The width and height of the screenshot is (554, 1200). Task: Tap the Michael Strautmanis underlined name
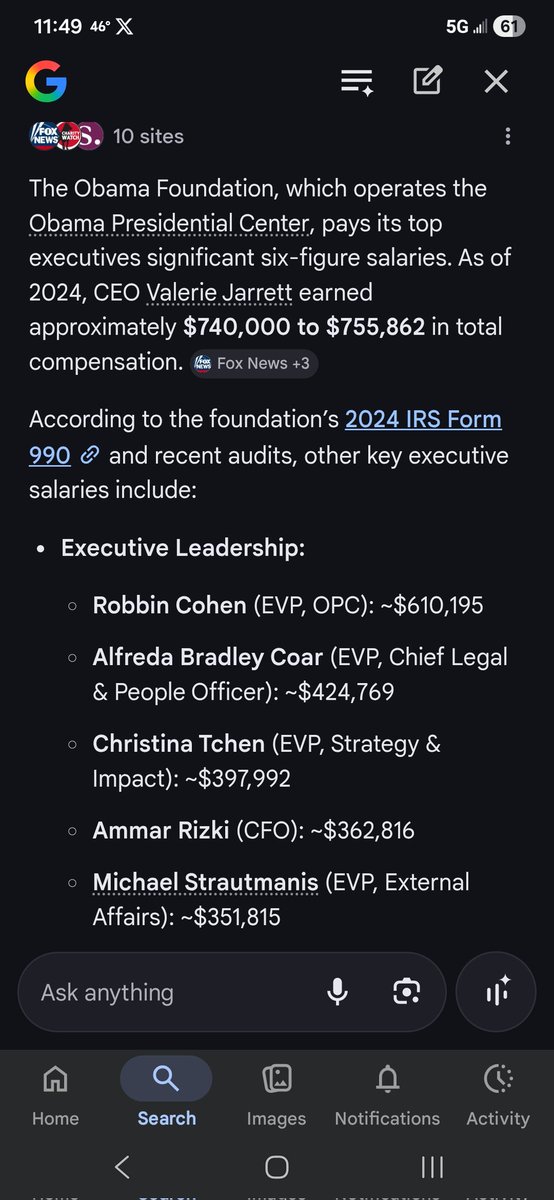[206, 882]
